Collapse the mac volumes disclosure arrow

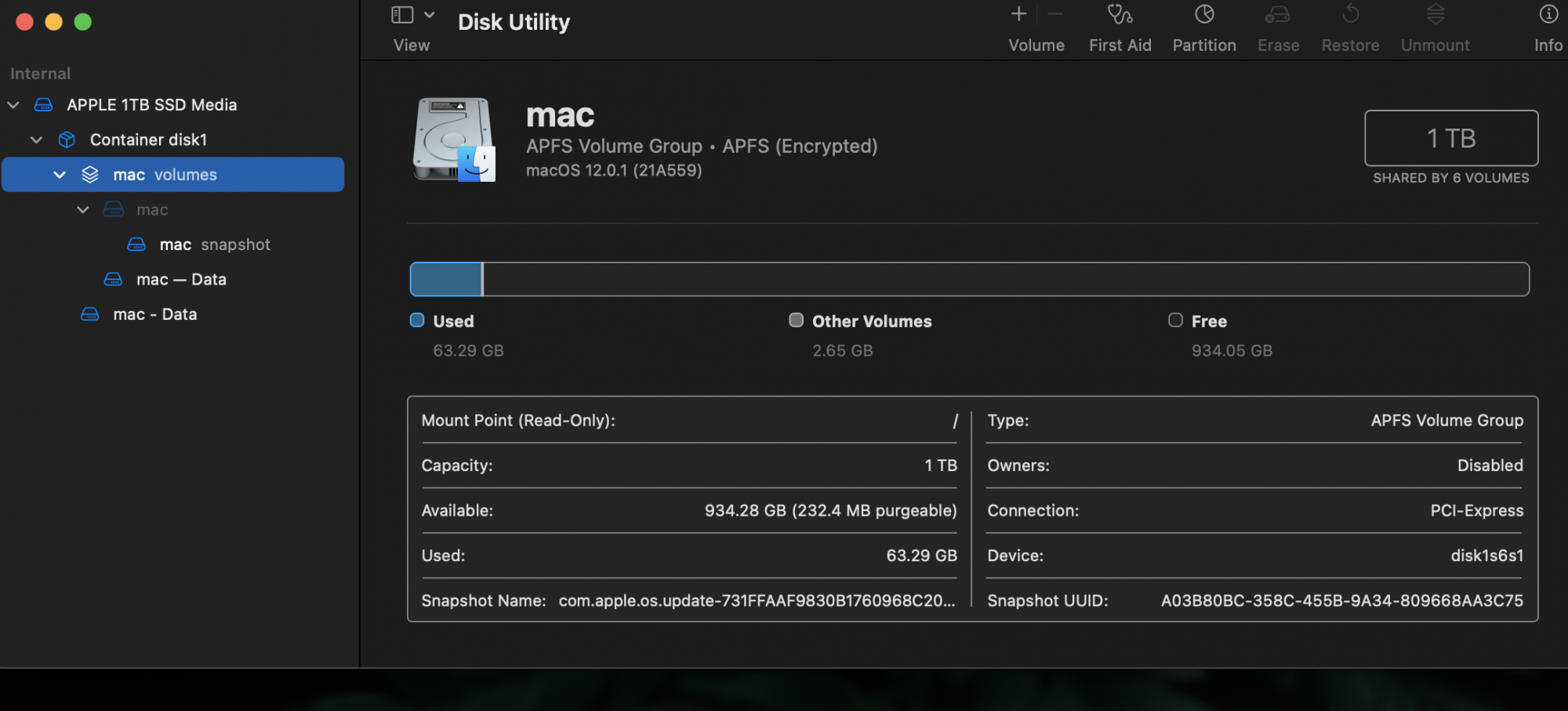(x=60, y=175)
